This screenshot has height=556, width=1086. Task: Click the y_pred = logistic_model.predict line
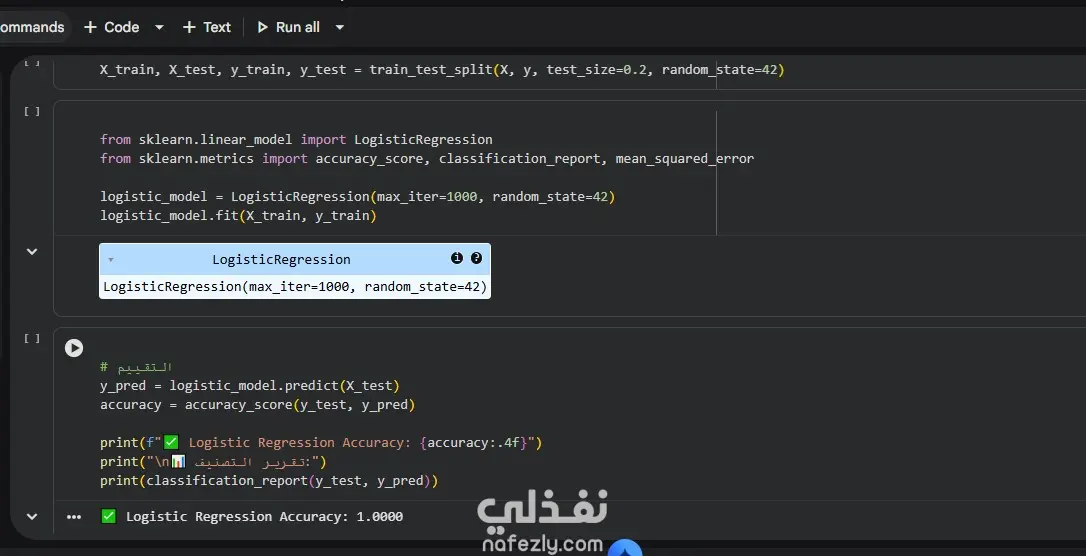pyautogui.click(x=250, y=386)
